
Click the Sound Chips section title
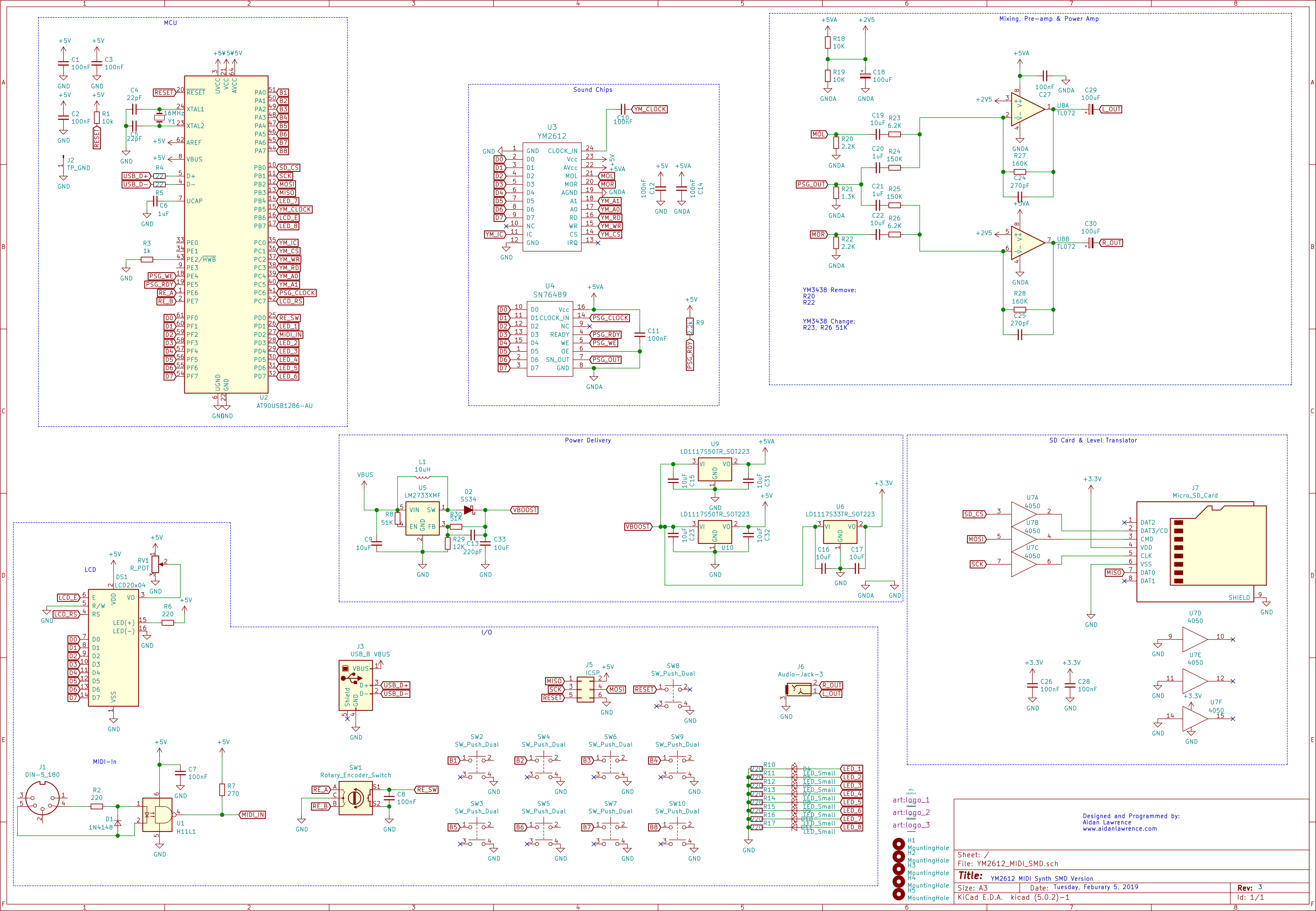pyautogui.click(x=593, y=90)
